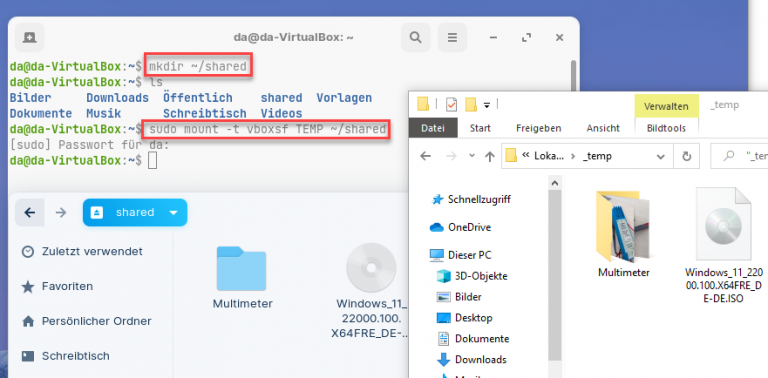This screenshot has width=768, height=378.
Task: Open Desktop in Explorer navigation pane
Action: click(x=464, y=318)
